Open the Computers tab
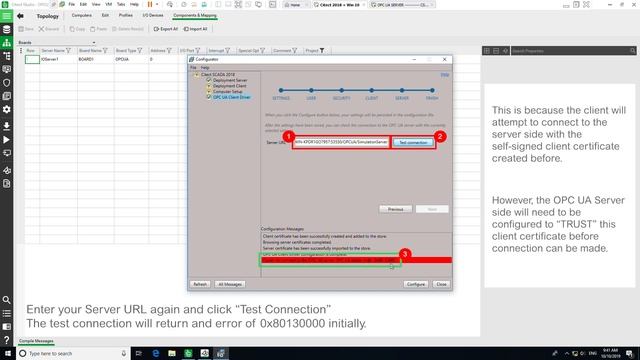 click(x=82, y=16)
